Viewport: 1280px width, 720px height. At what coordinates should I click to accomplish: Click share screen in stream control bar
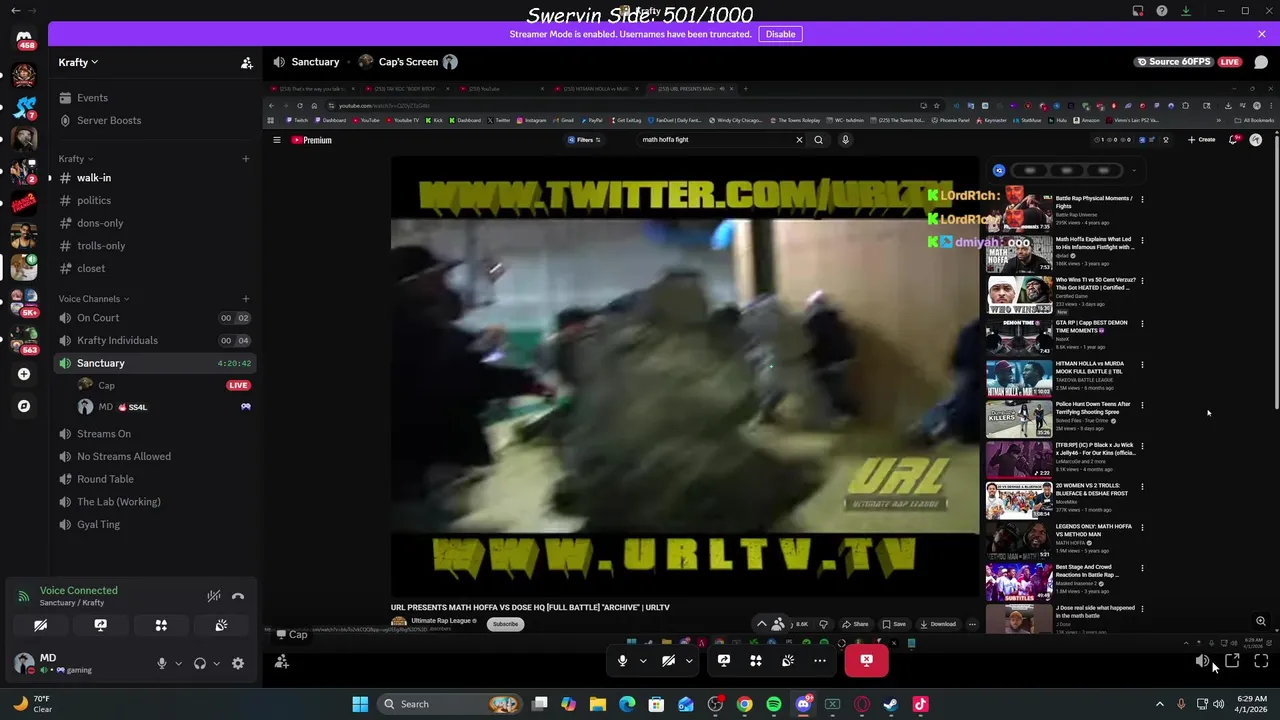click(724, 660)
